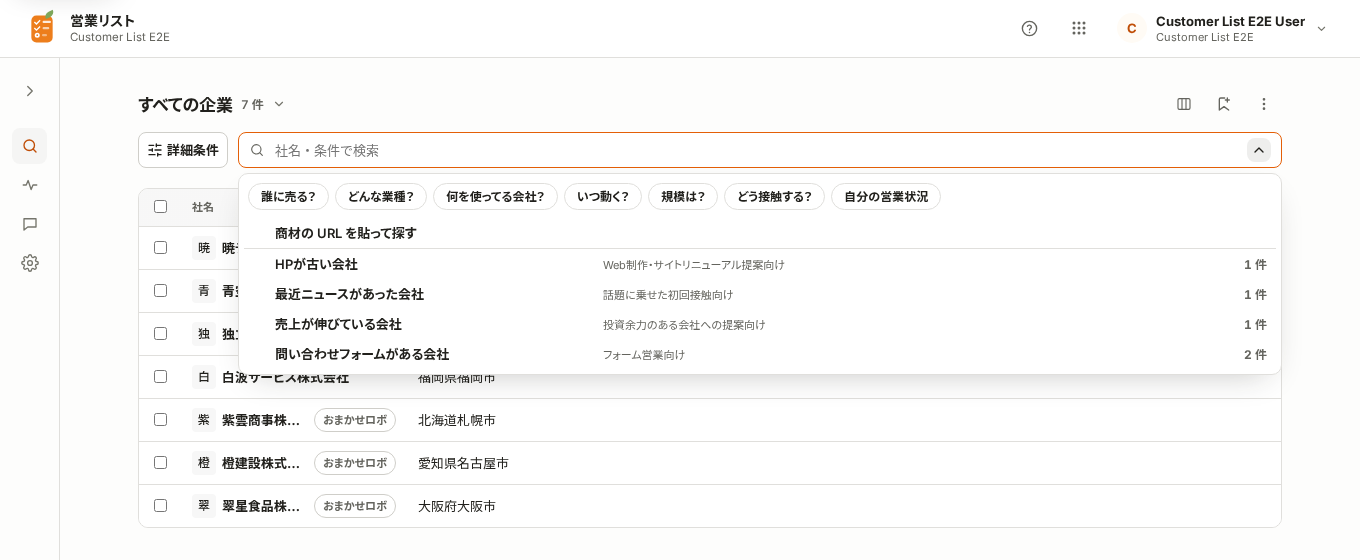Click the フォーム営業向け description
Screen dimensions: 1360x560
click(x=644, y=355)
